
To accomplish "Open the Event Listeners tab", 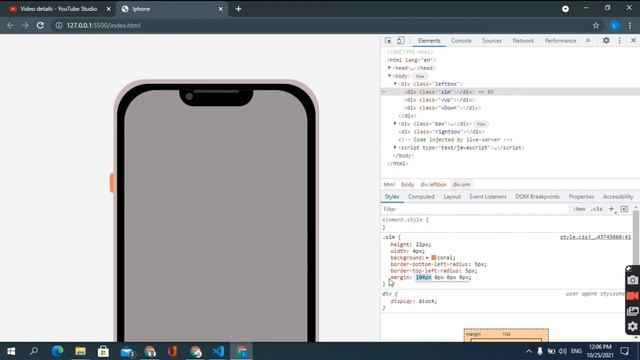I will click(488, 197).
